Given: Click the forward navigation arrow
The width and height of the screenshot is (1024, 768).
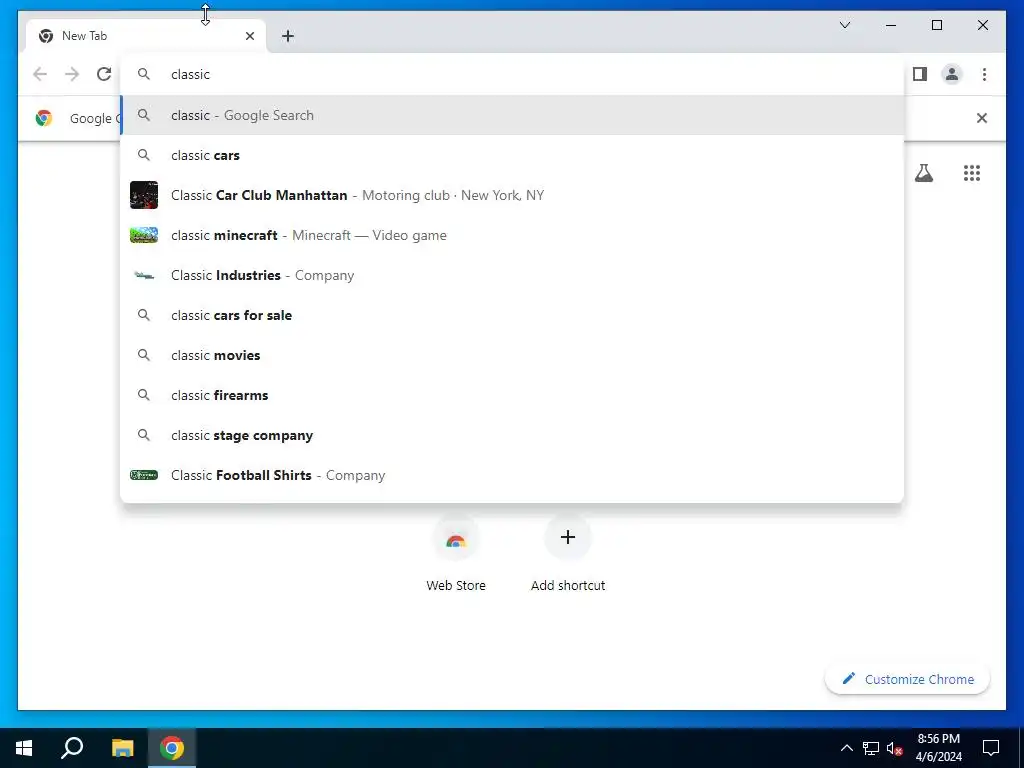Looking at the screenshot, I should tap(72, 74).
